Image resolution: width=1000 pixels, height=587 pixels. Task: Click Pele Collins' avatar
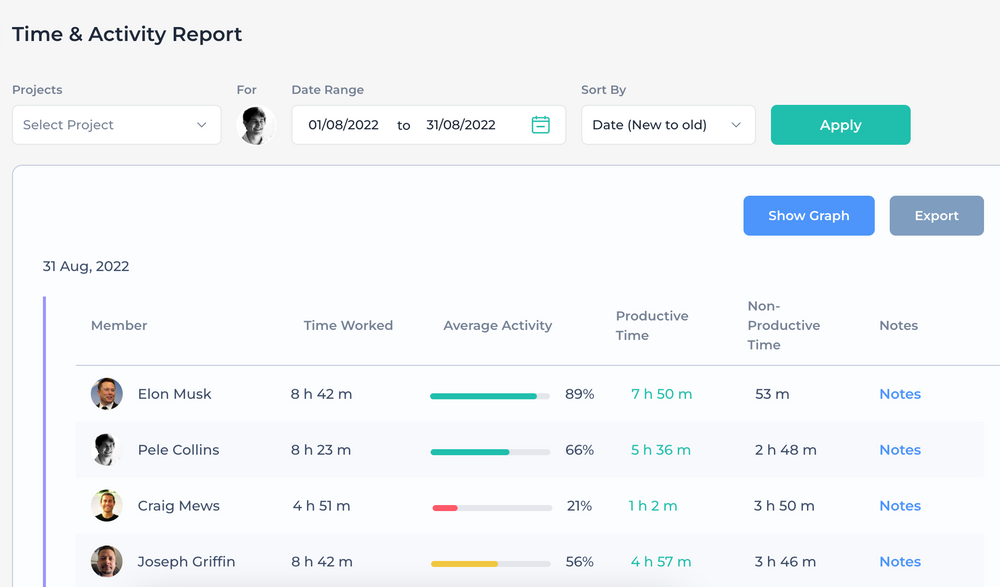[106, 450]
